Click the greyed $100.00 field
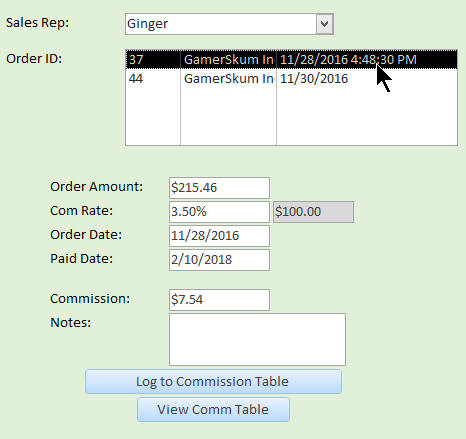Viewport: 466px width, 439px height. coord(313,212)
